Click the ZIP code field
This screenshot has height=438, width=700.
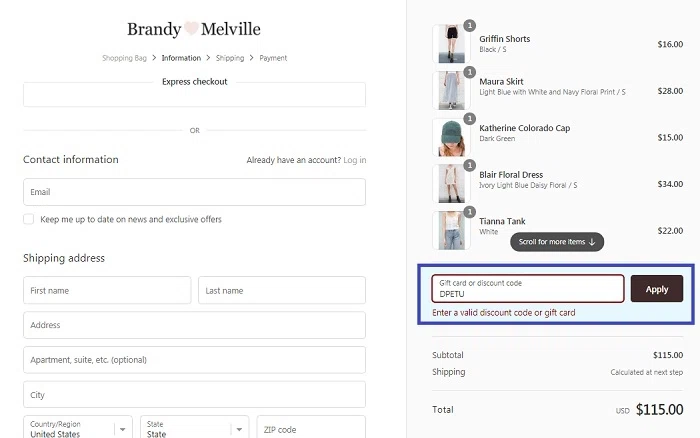pyautogui.click(x=311, y=429)
